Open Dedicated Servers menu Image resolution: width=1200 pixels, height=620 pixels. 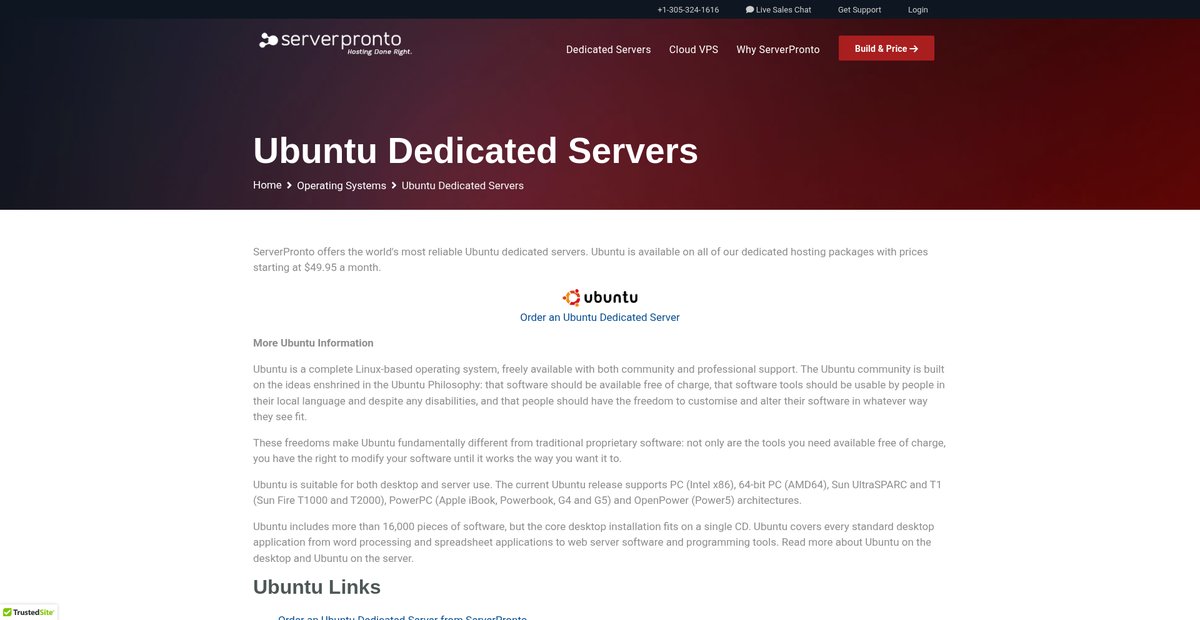coord(608,49)
